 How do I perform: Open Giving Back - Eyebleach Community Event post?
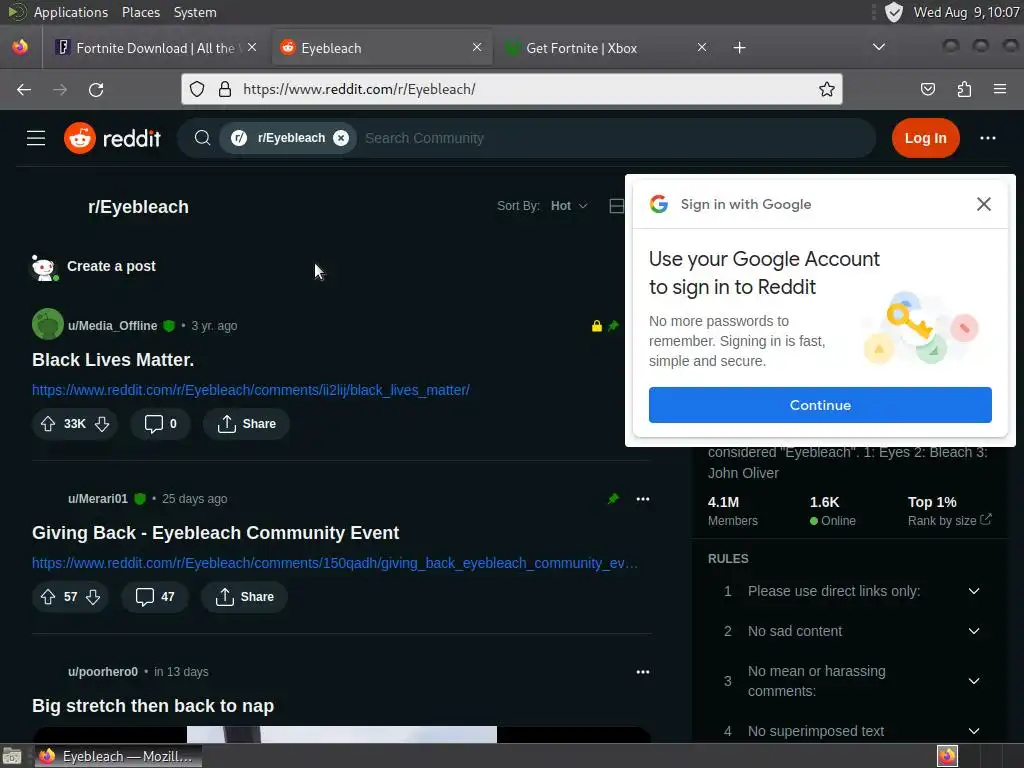tap(216, 533)
